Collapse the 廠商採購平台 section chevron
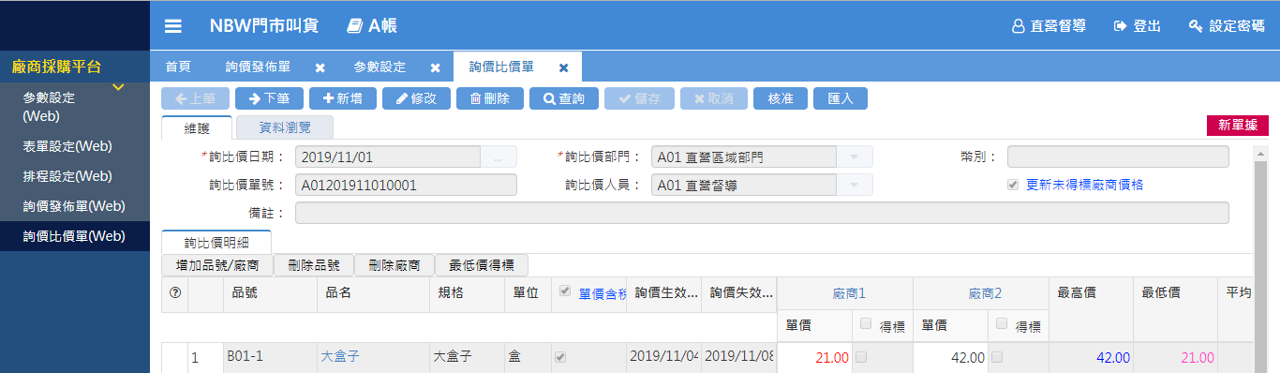1280x373 pixels. click(118, 87)
